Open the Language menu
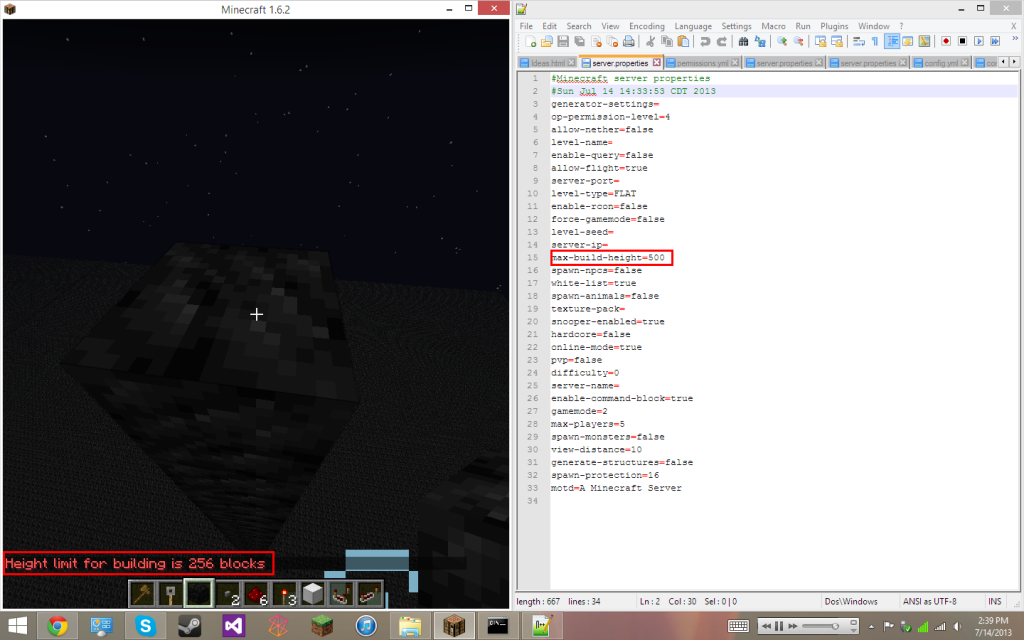This screenshot has width=1024, height=640. click(x=693, y=26)
